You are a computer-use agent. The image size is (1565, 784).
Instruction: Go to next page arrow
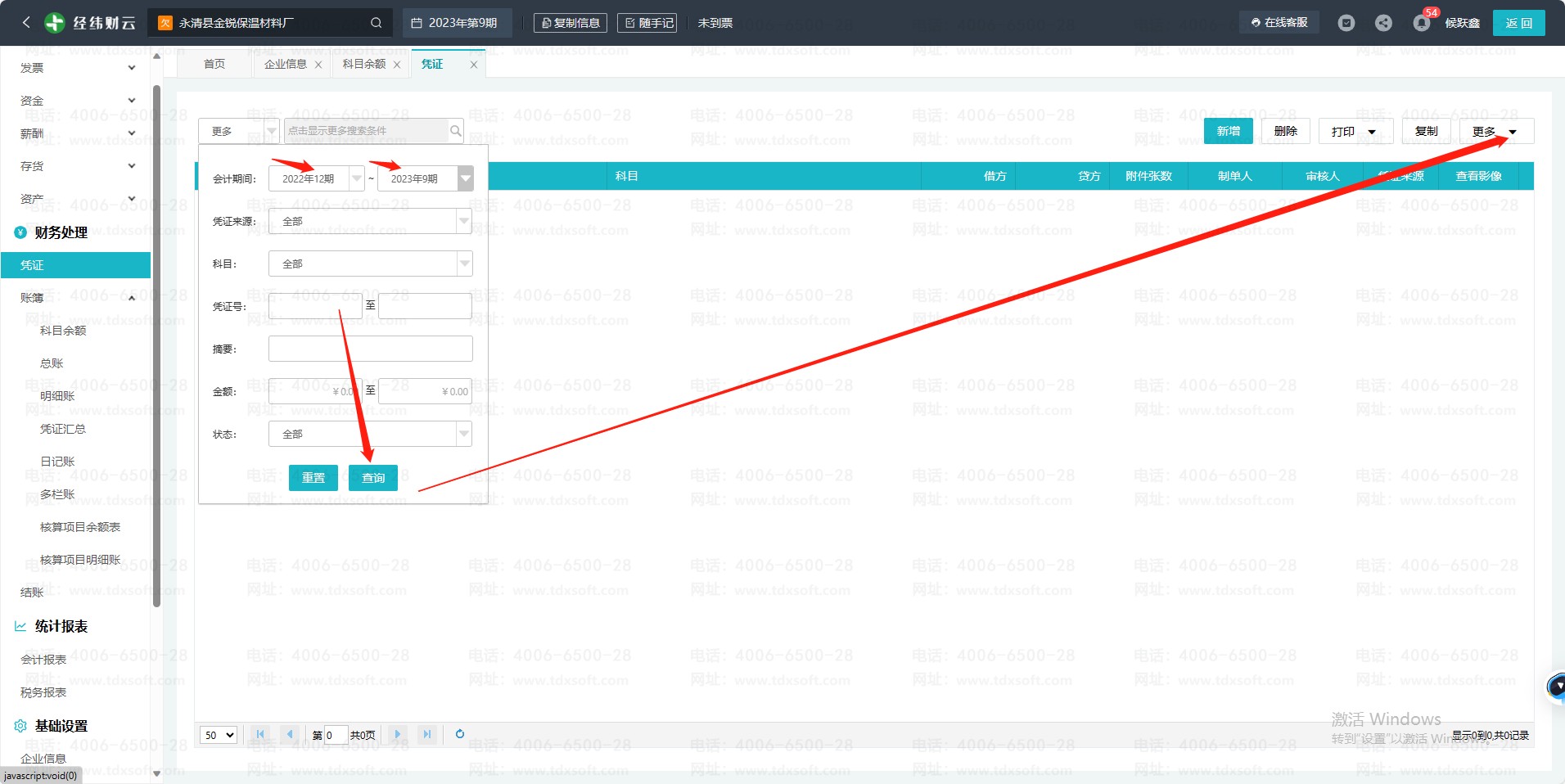tap(398, 734)
